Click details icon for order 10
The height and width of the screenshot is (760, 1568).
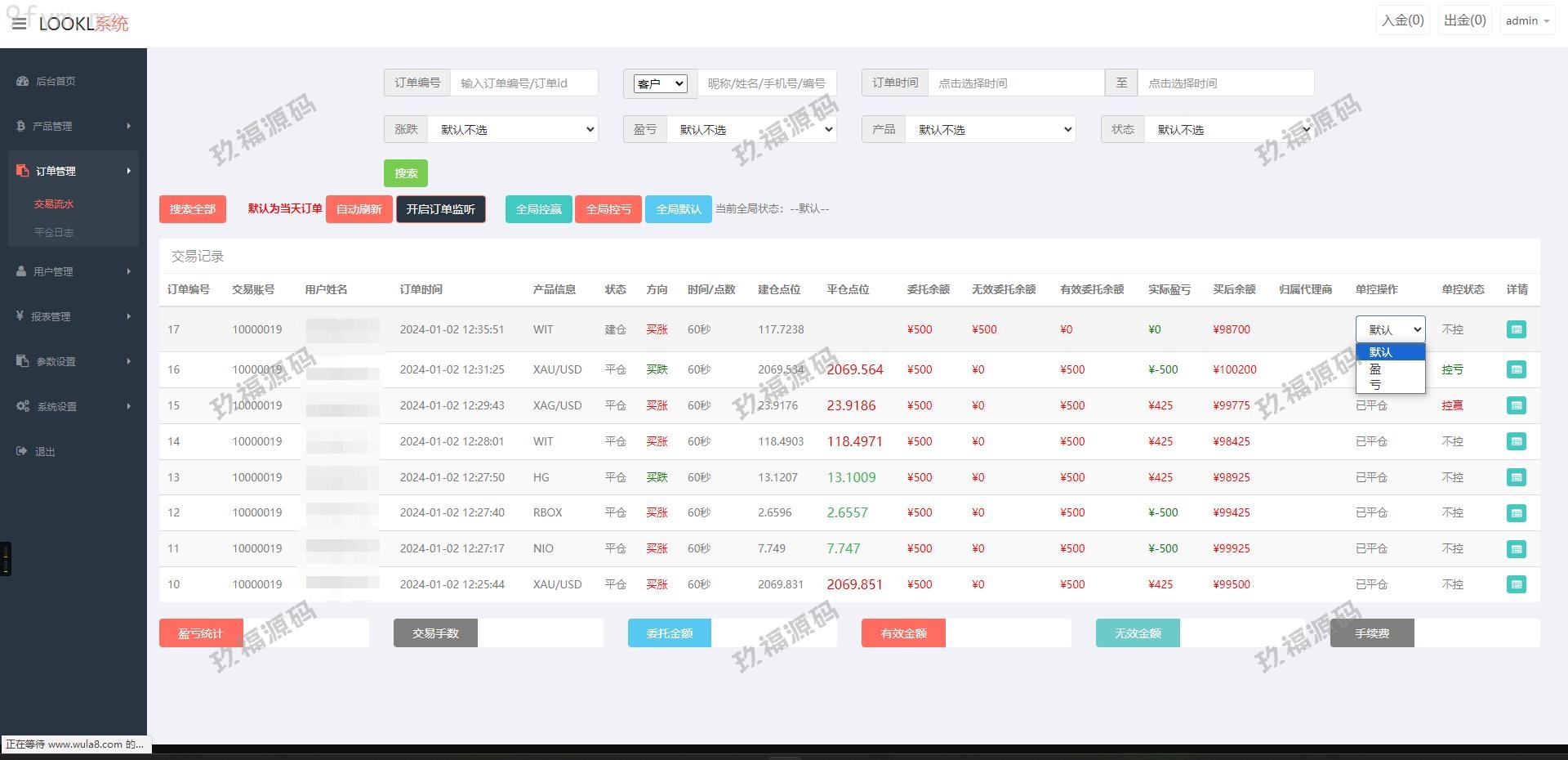point(1516,584)
